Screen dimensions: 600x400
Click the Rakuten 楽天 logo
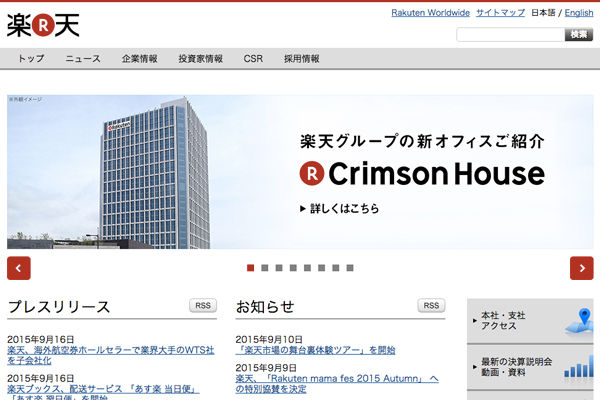tap(43, 25)
